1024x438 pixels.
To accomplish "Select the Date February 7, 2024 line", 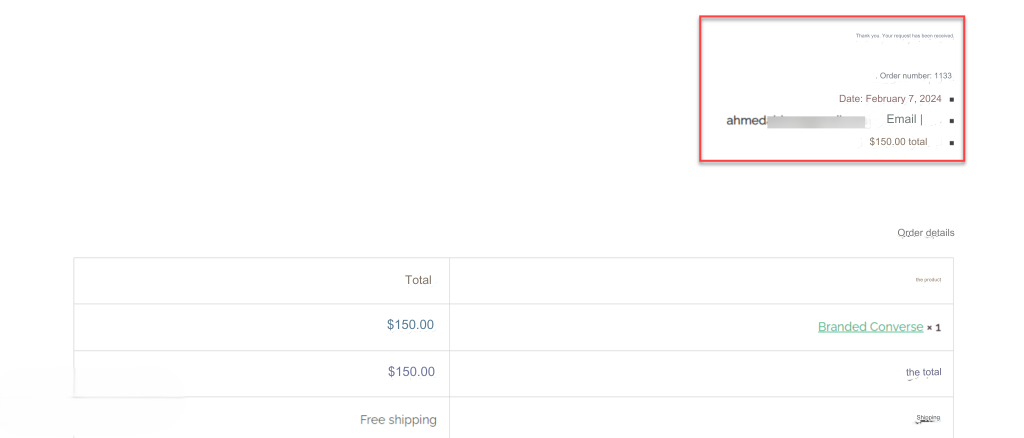I will 890,99.
